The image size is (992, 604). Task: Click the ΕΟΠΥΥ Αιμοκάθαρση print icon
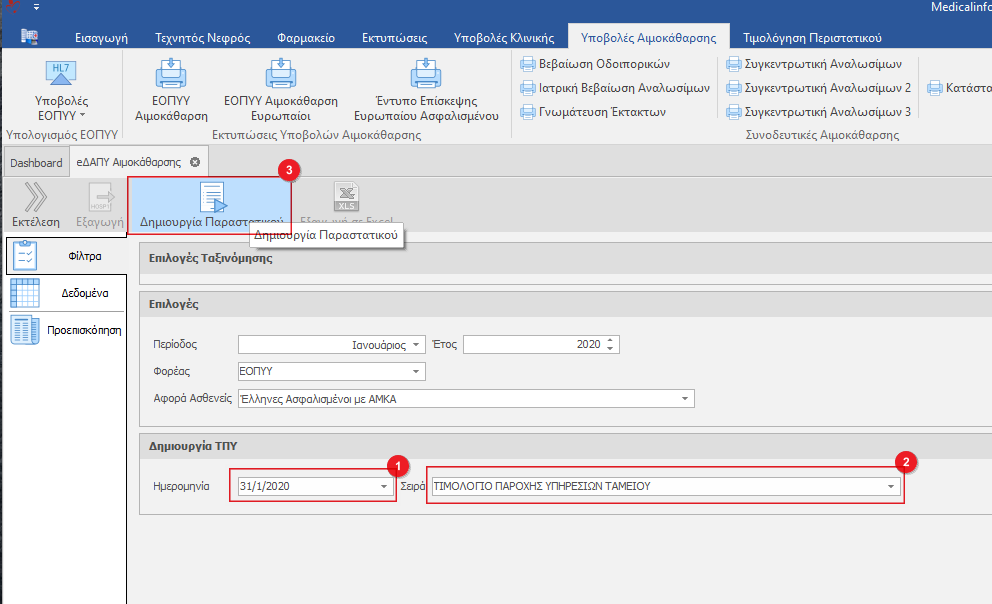click(x=171, y=76)
